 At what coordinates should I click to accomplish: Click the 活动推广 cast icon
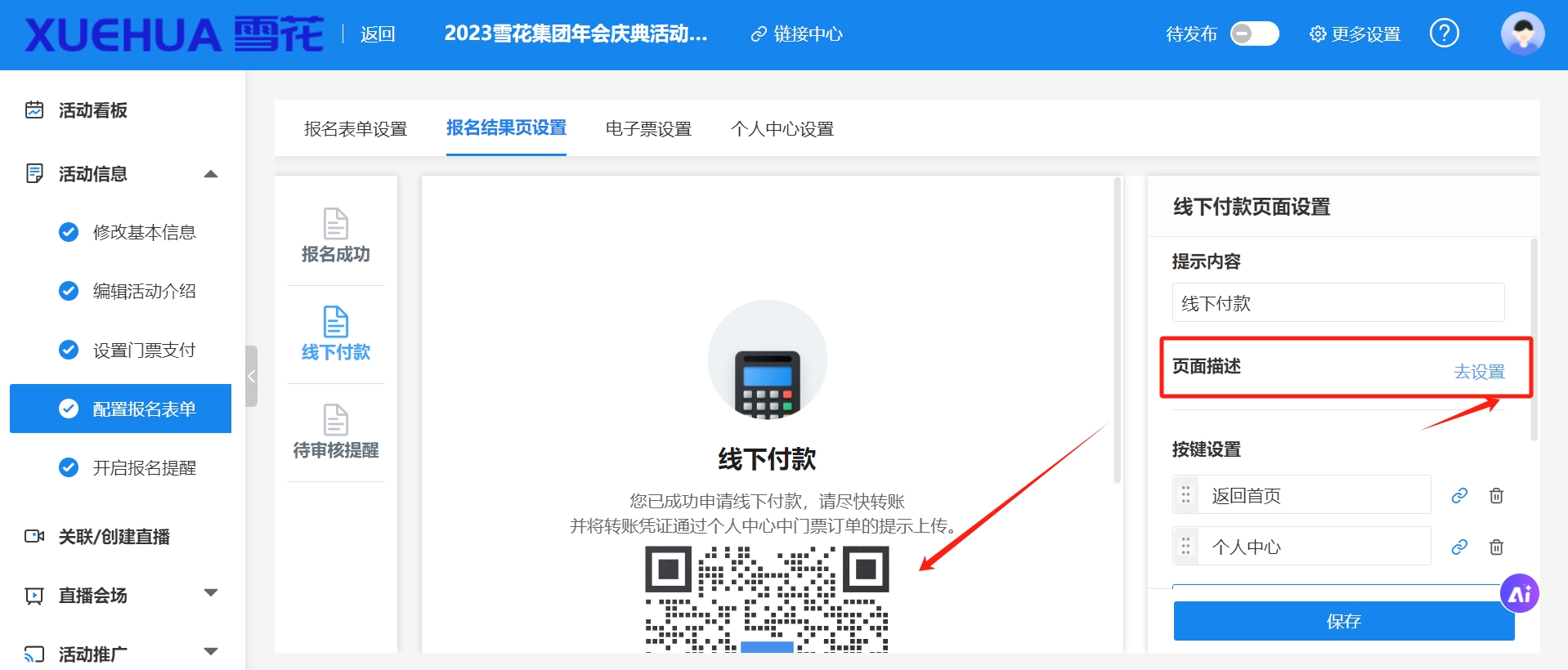[x=34, y=654]
